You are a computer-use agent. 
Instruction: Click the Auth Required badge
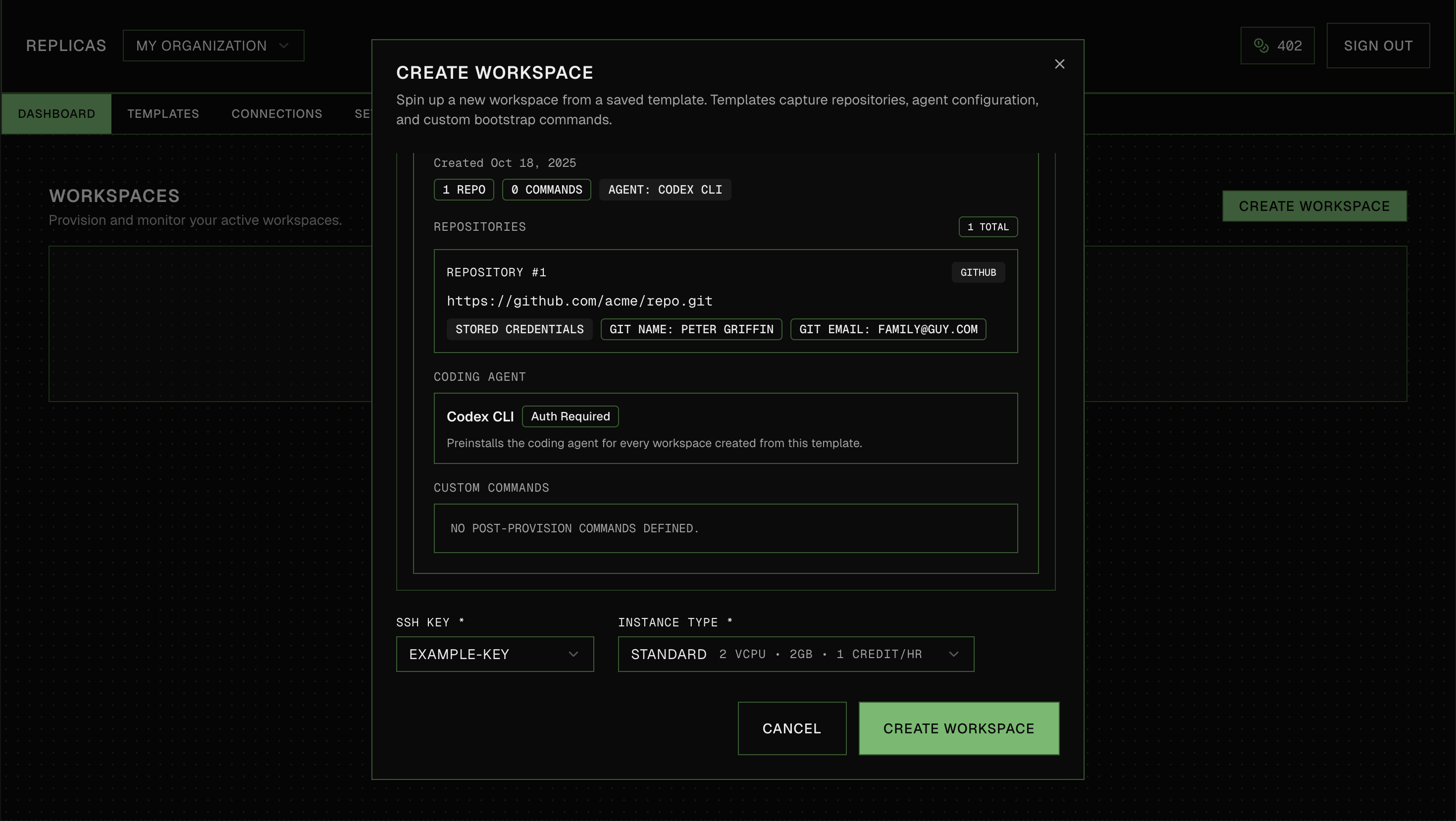pos(570,416)
